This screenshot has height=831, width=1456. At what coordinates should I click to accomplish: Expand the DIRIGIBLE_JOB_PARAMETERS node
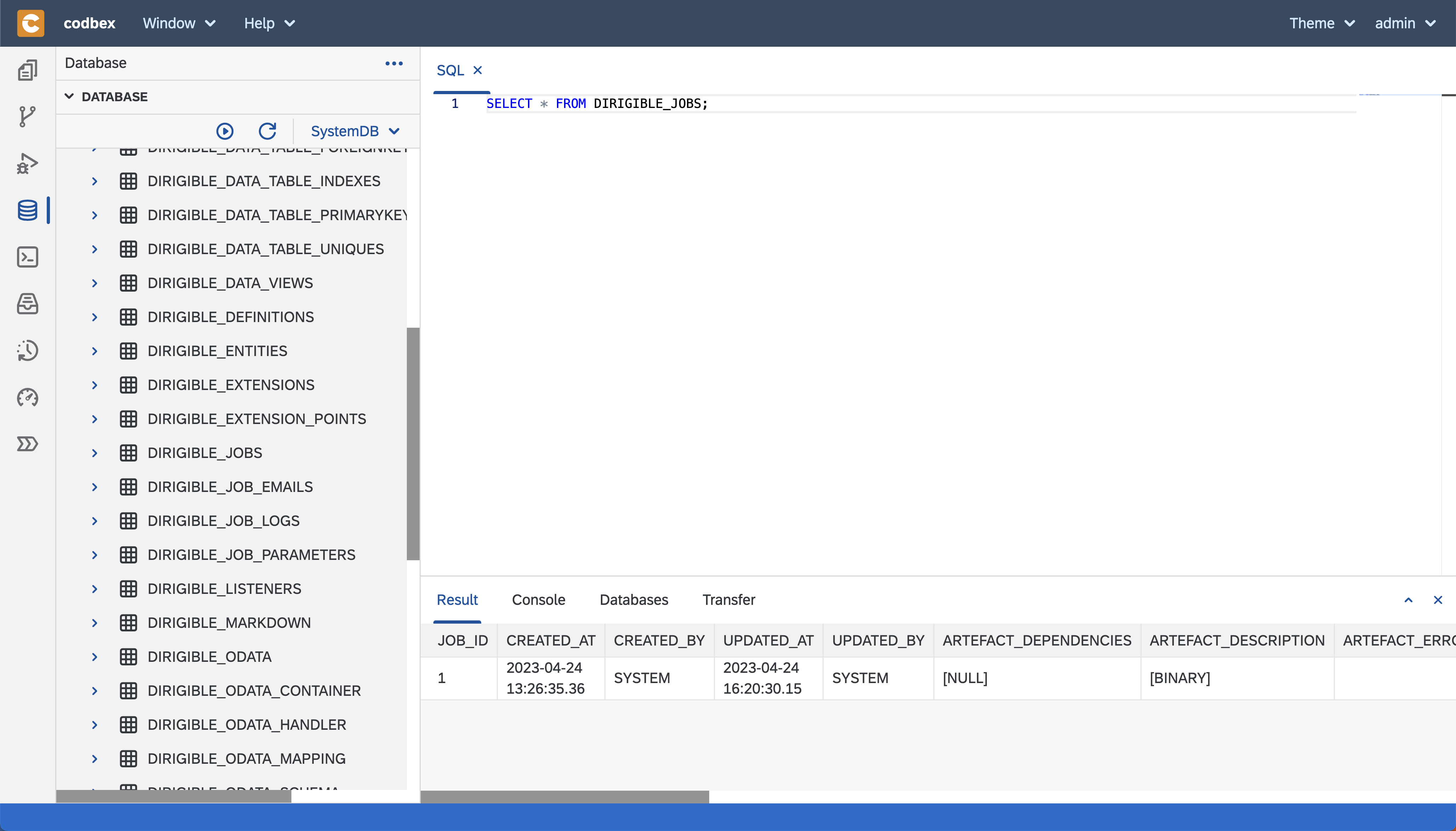click(x=95, y=555)
